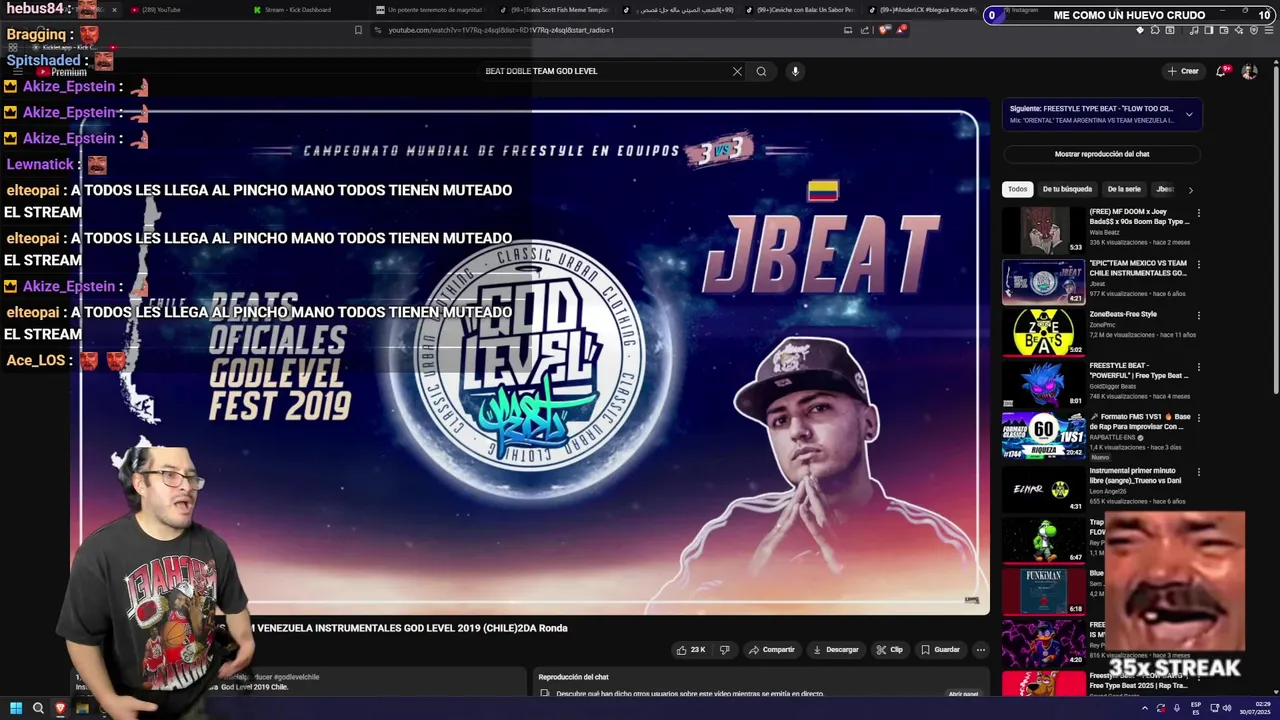Open options for Formato FMS 1VS1 video
The height and width of the screenshot is (720, 1280).
[x=1198, y=417]
